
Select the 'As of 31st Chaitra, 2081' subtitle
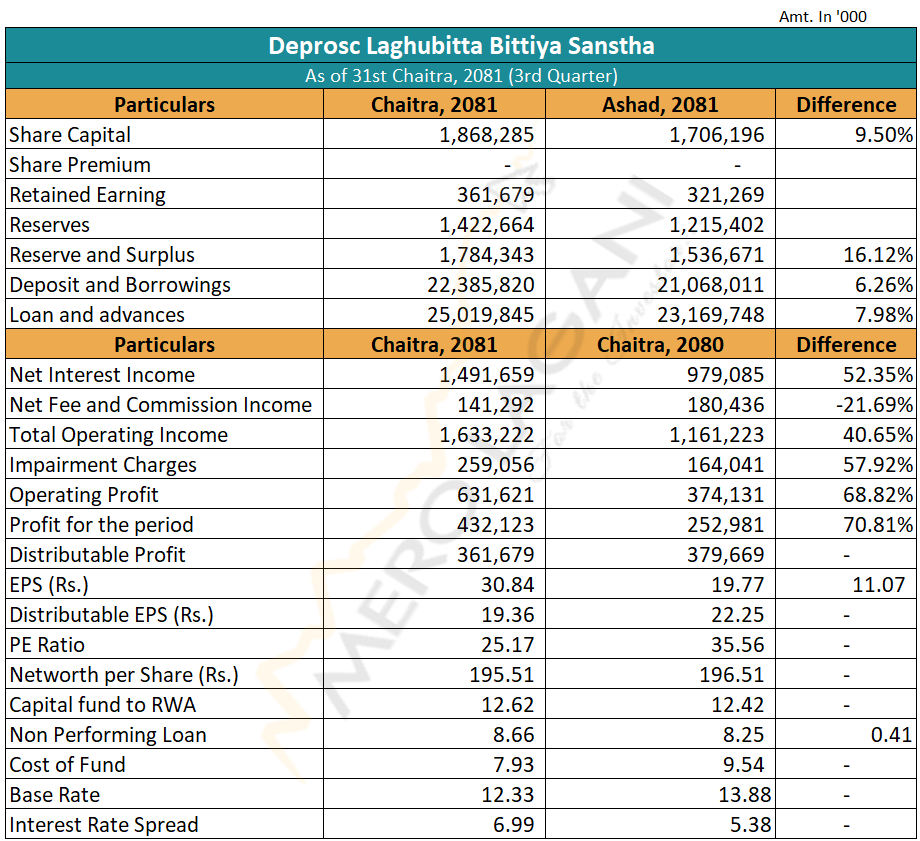[461, 76]
